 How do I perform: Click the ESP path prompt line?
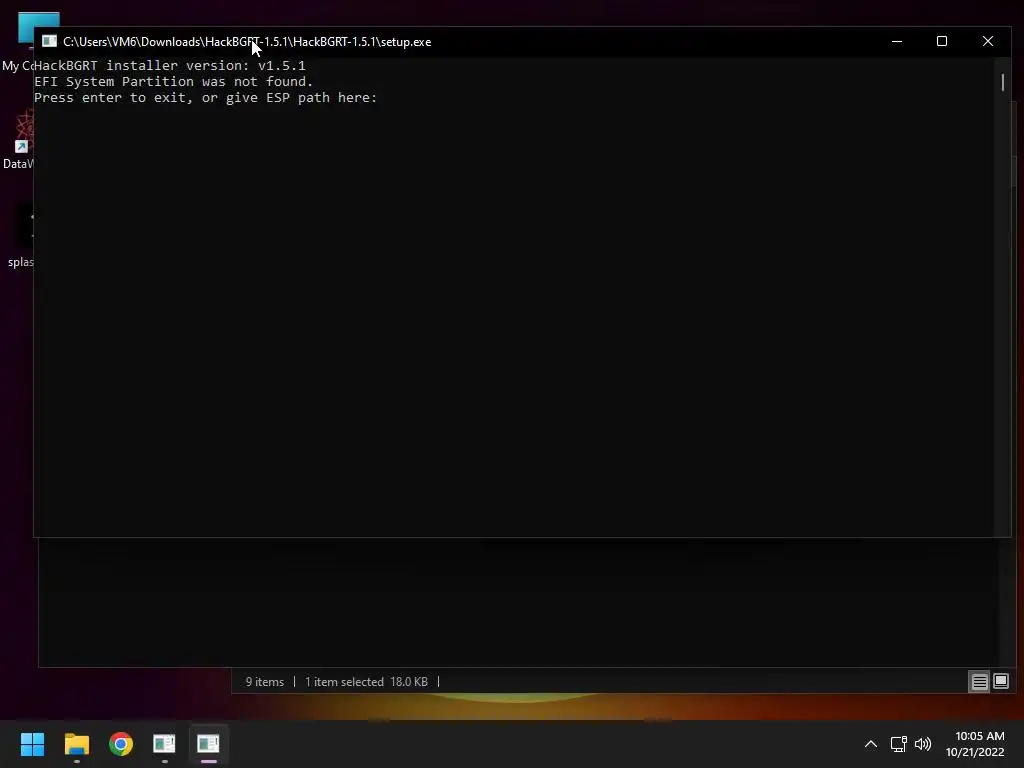tap(206, 98)
